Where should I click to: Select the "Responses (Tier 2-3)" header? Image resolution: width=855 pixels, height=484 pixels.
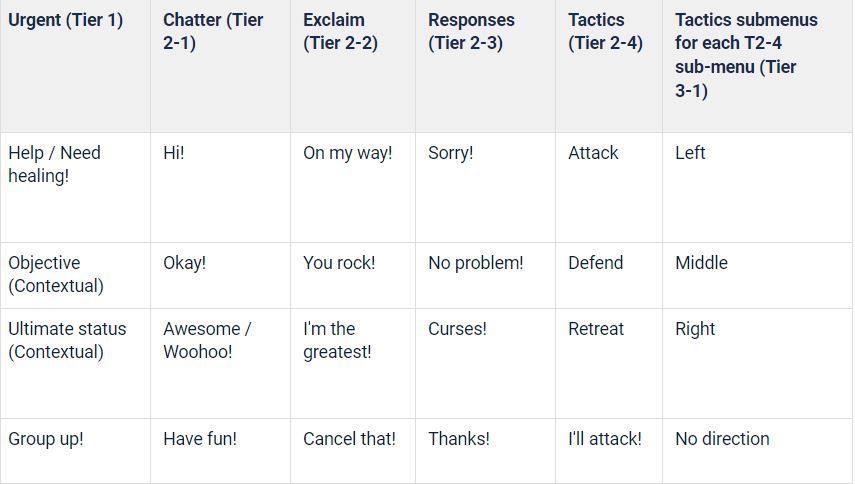471,32
